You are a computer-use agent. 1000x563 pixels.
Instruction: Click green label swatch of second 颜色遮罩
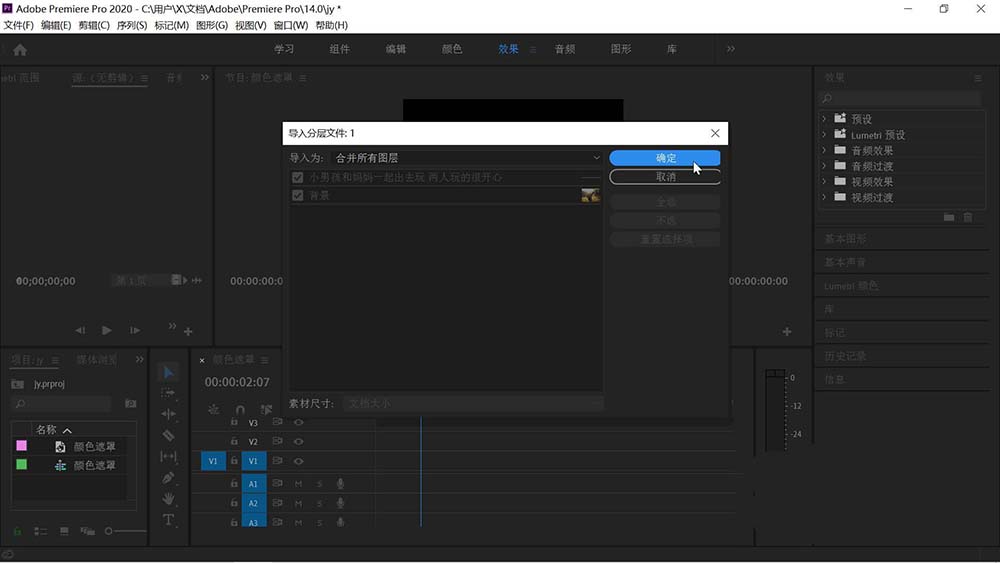pyautogui.click(x=22, y=464)
